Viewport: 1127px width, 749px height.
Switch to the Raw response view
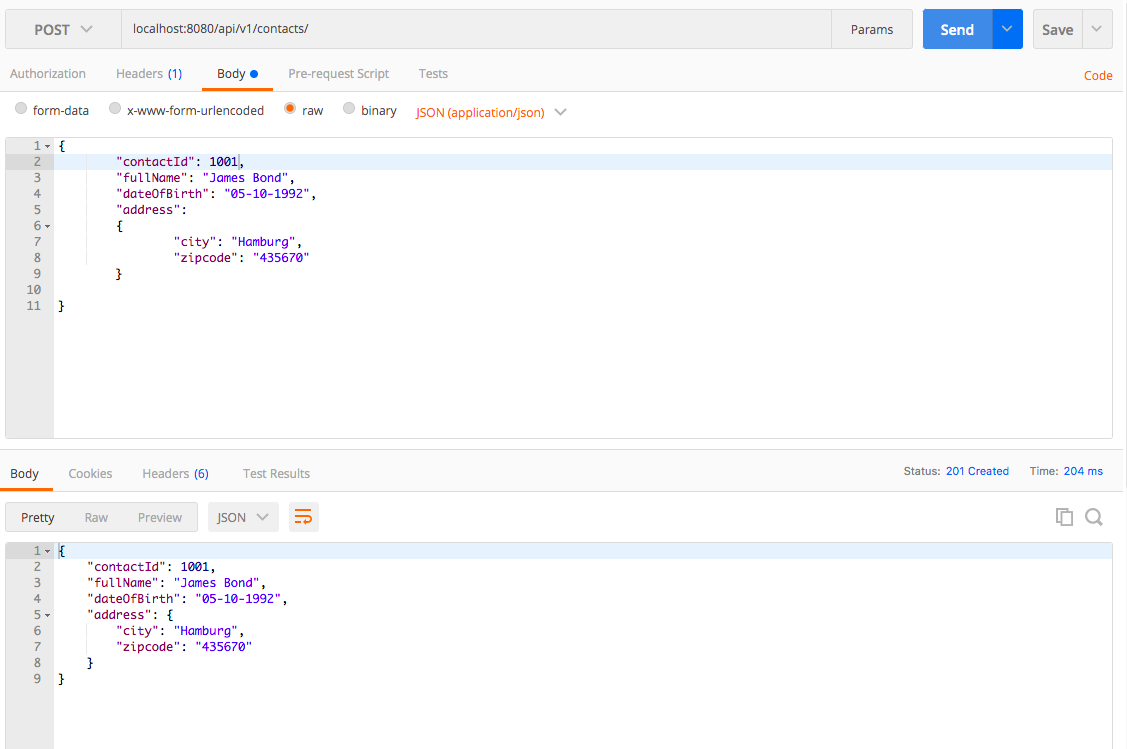point(96,517)
